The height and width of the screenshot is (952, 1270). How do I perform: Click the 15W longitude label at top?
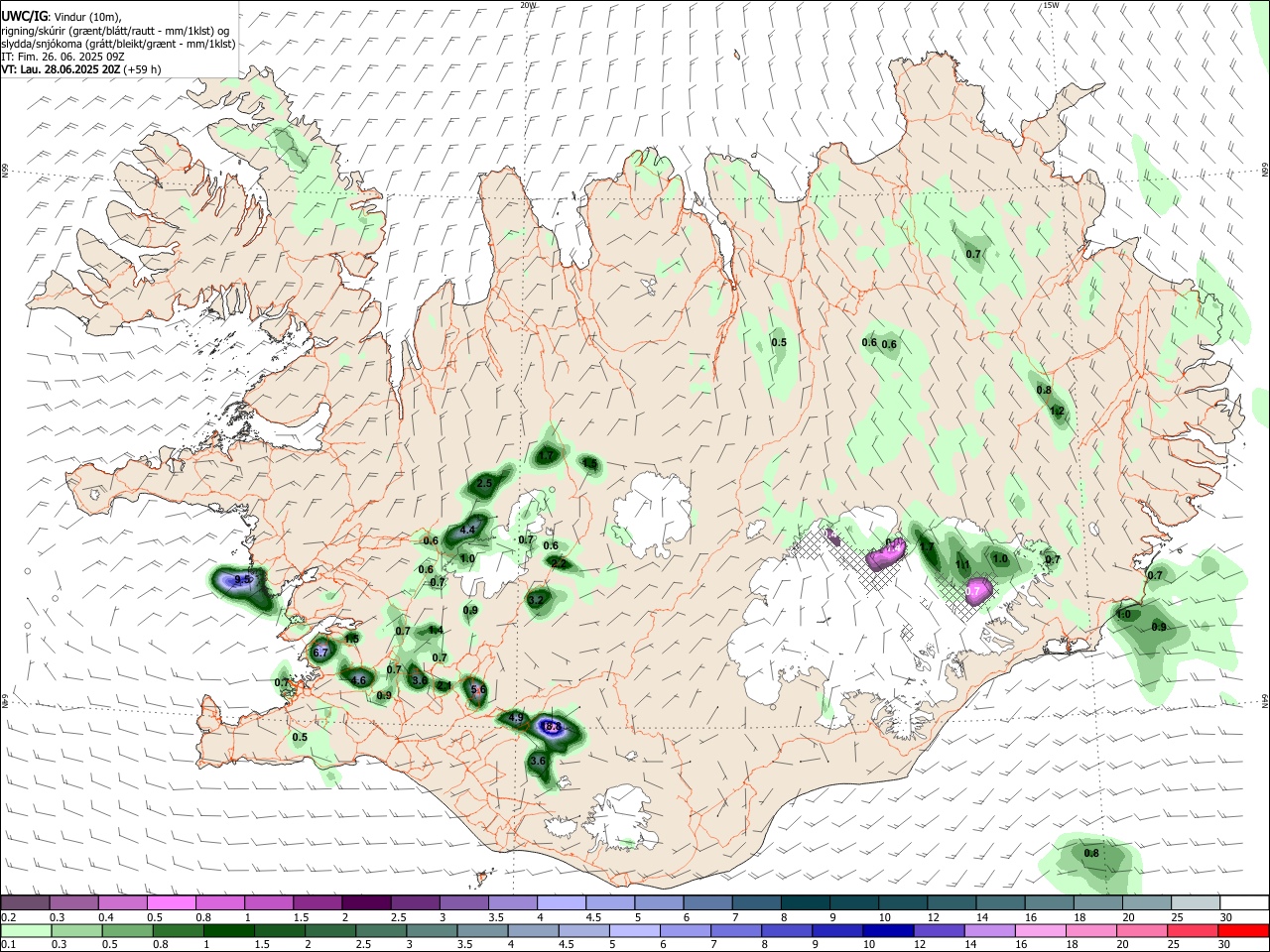[x=1051, y=5]
